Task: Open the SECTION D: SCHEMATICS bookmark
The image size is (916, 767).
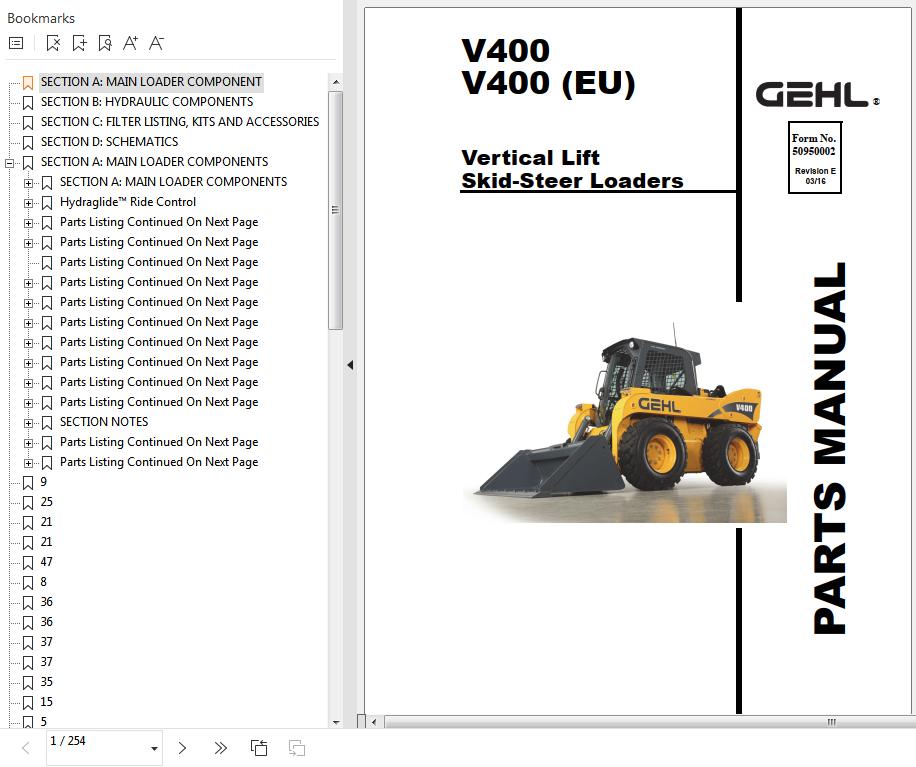Action: [109, 141]
